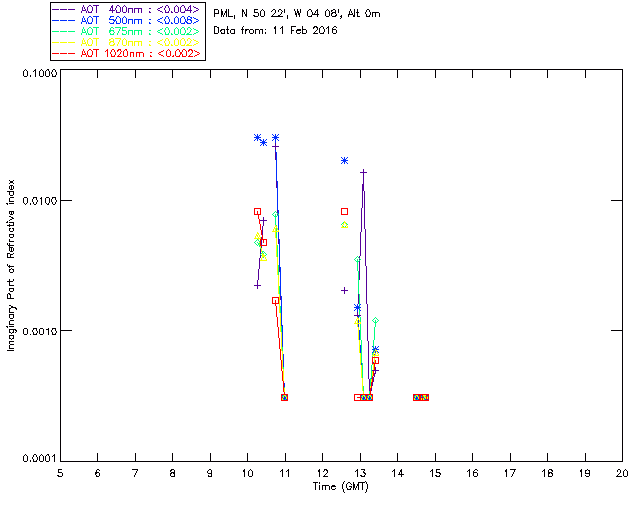The width and height of the screenshot is (640, 512).
Task: Click the x-axis tick label 7
Action: [135, 473]
